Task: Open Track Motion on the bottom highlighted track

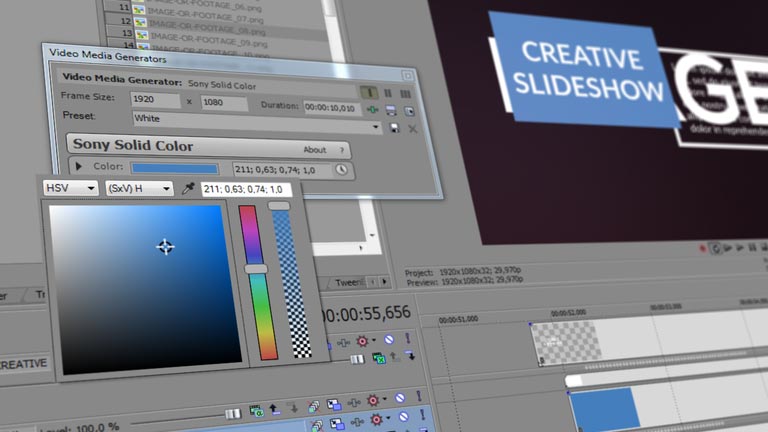Action: point(337,424)
